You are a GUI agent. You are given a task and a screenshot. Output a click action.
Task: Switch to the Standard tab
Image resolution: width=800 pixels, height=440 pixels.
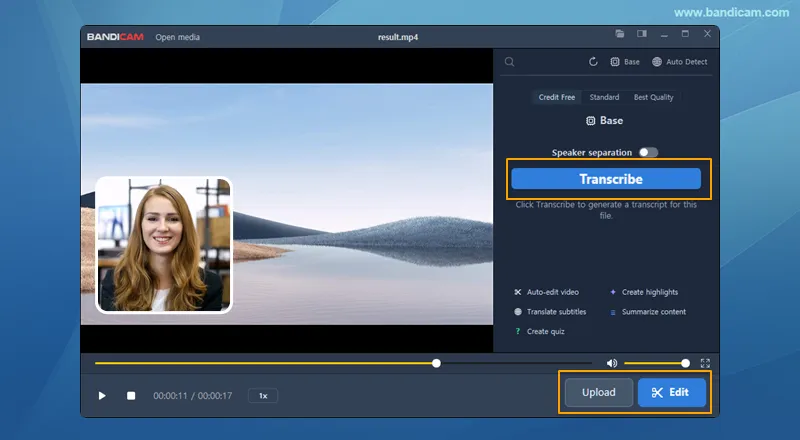coord(604,97)
